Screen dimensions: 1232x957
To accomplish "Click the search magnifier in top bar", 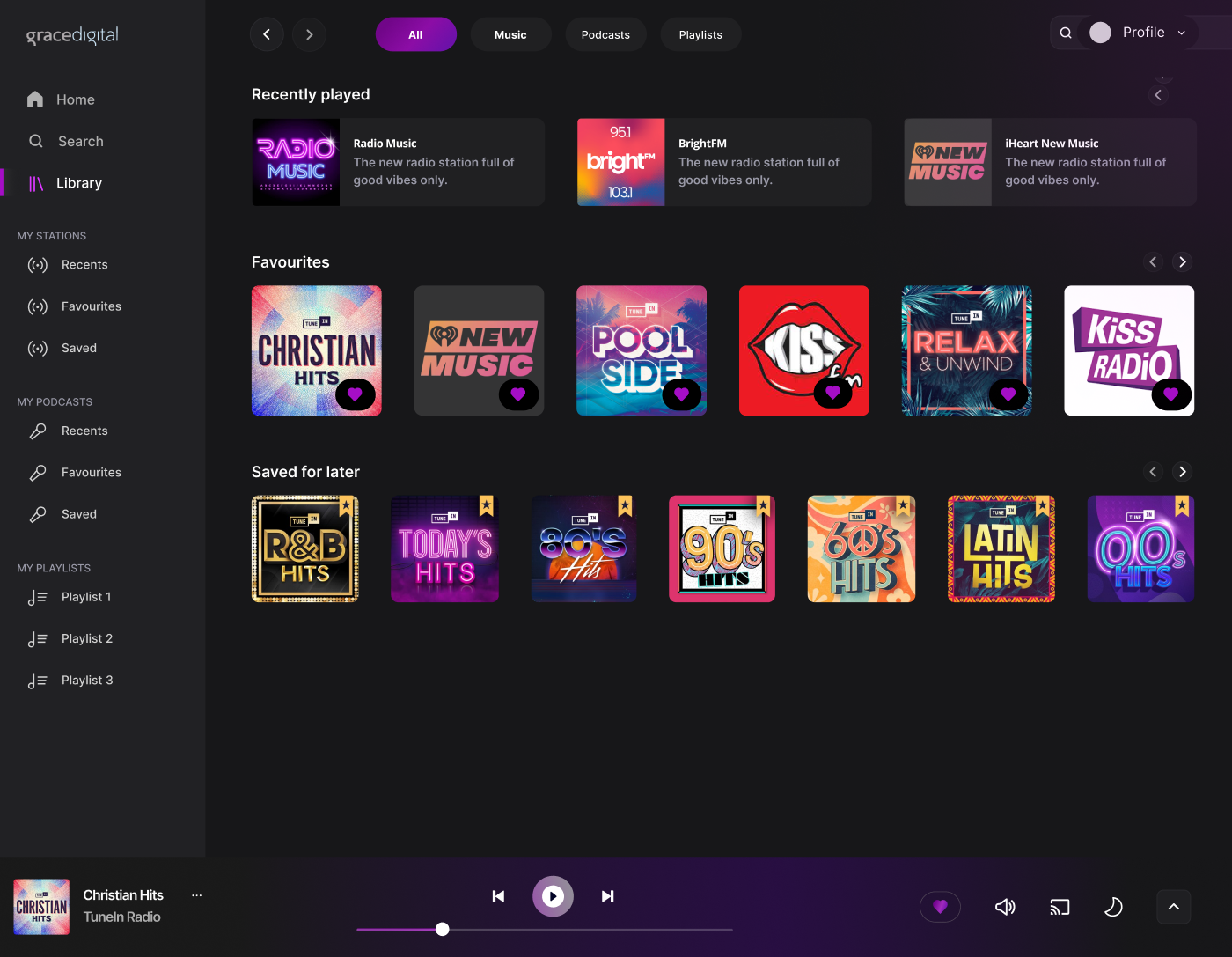I will pyautogui.click(x=1066, y=33).
